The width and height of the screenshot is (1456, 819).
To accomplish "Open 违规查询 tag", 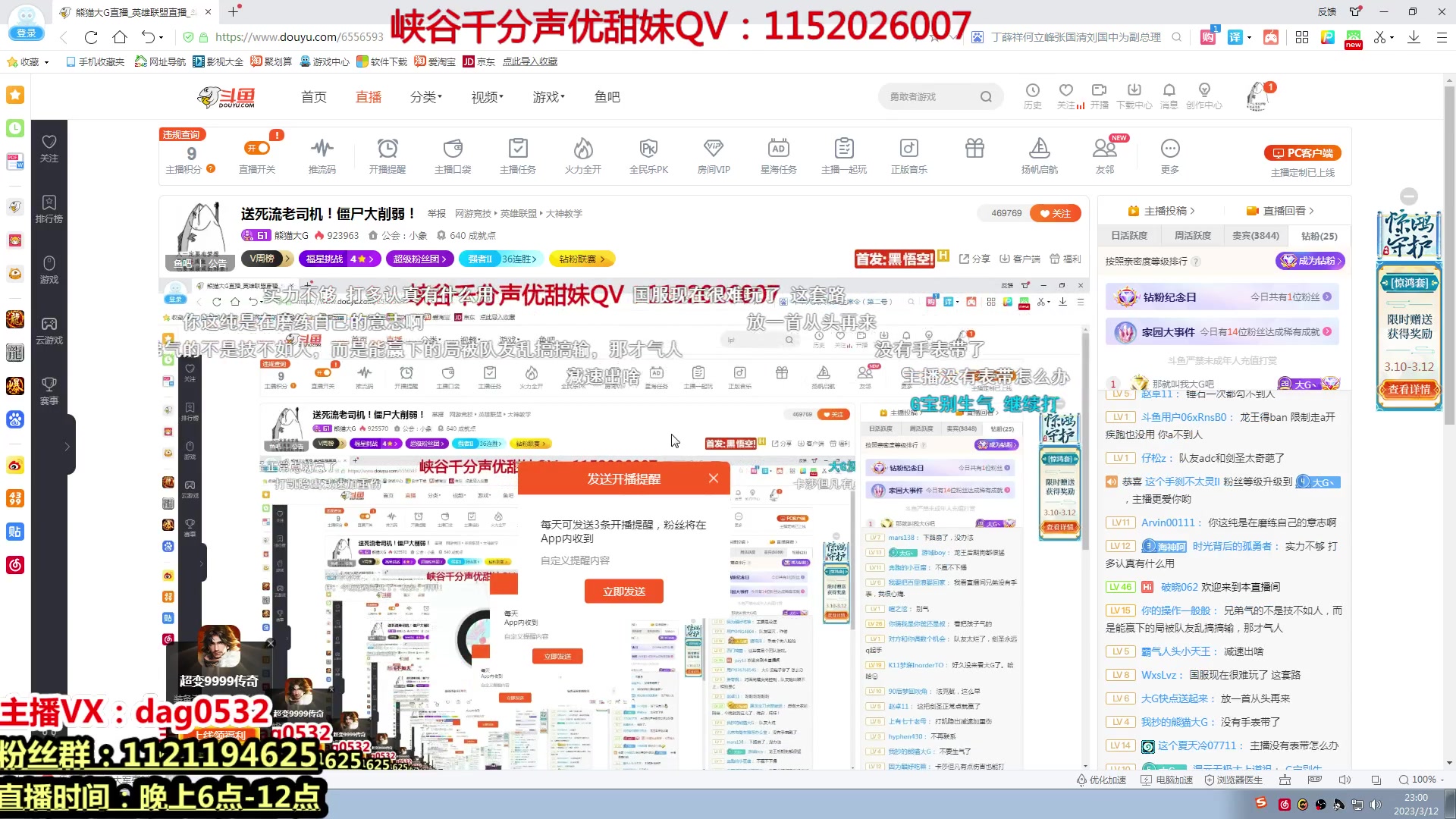I will (x=181, y=134).
